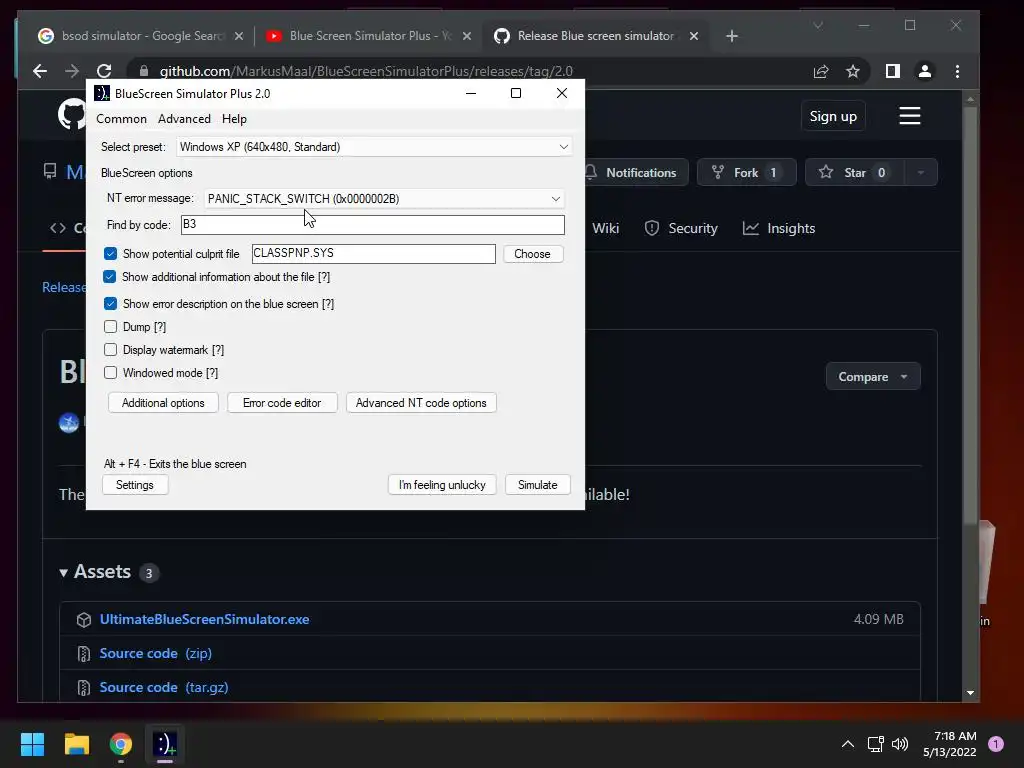1024x768 pixels.
Task: Click the Find by code input field
Action: pos(372,225)
